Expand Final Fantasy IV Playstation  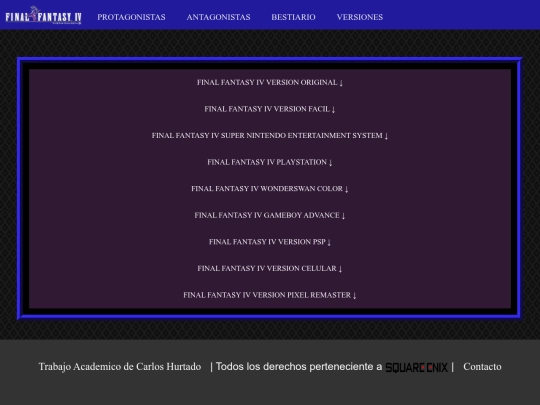tap(270, 162)
